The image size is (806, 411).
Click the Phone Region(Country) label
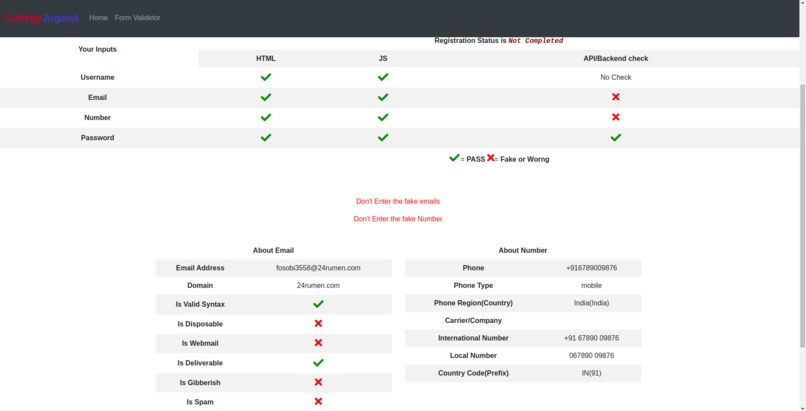point(473,303)
